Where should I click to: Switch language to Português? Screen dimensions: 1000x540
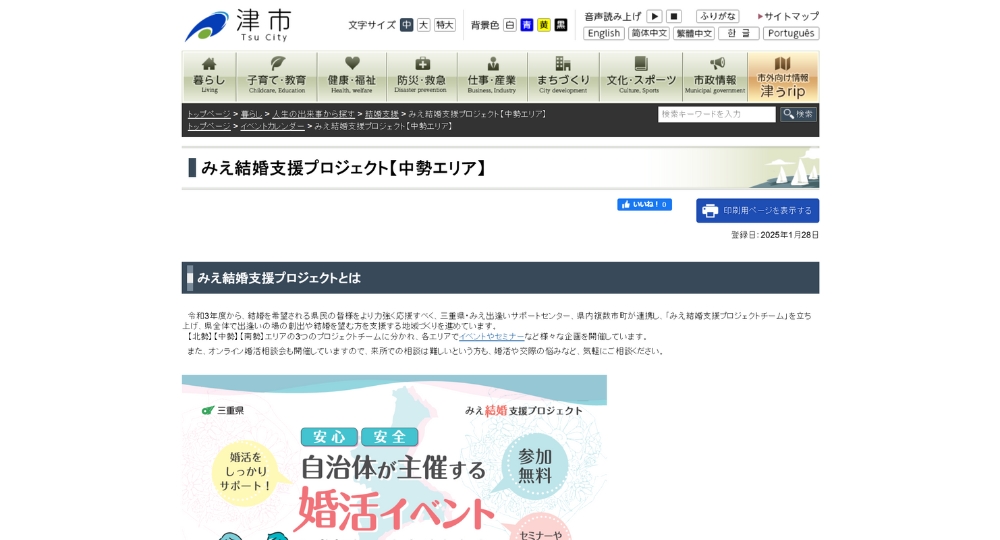[x=791, y=33]
